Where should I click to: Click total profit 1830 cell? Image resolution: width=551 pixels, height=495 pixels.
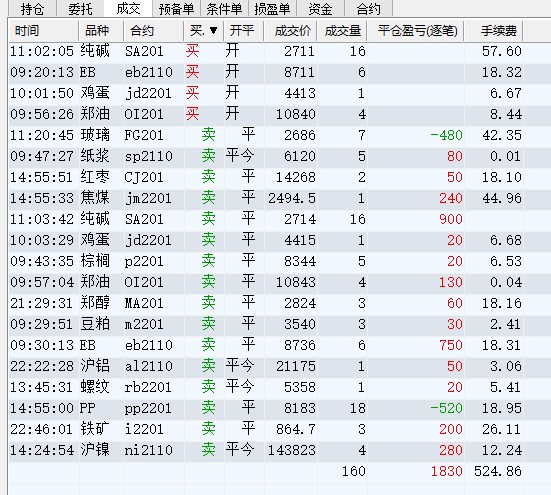pos(447,471)
